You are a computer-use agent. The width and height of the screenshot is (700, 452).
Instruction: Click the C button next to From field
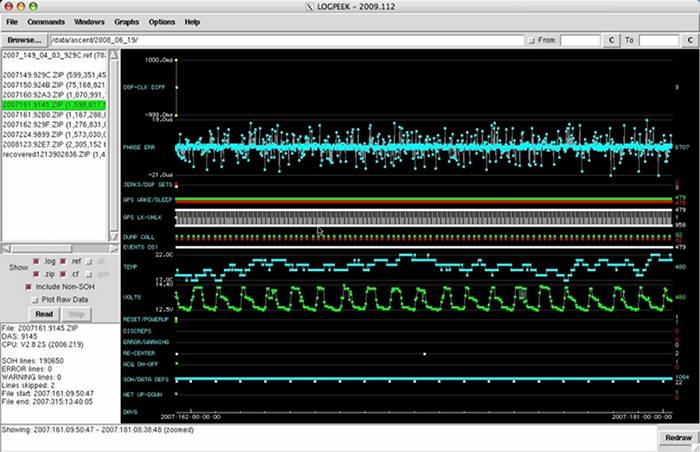pos(611,40)
